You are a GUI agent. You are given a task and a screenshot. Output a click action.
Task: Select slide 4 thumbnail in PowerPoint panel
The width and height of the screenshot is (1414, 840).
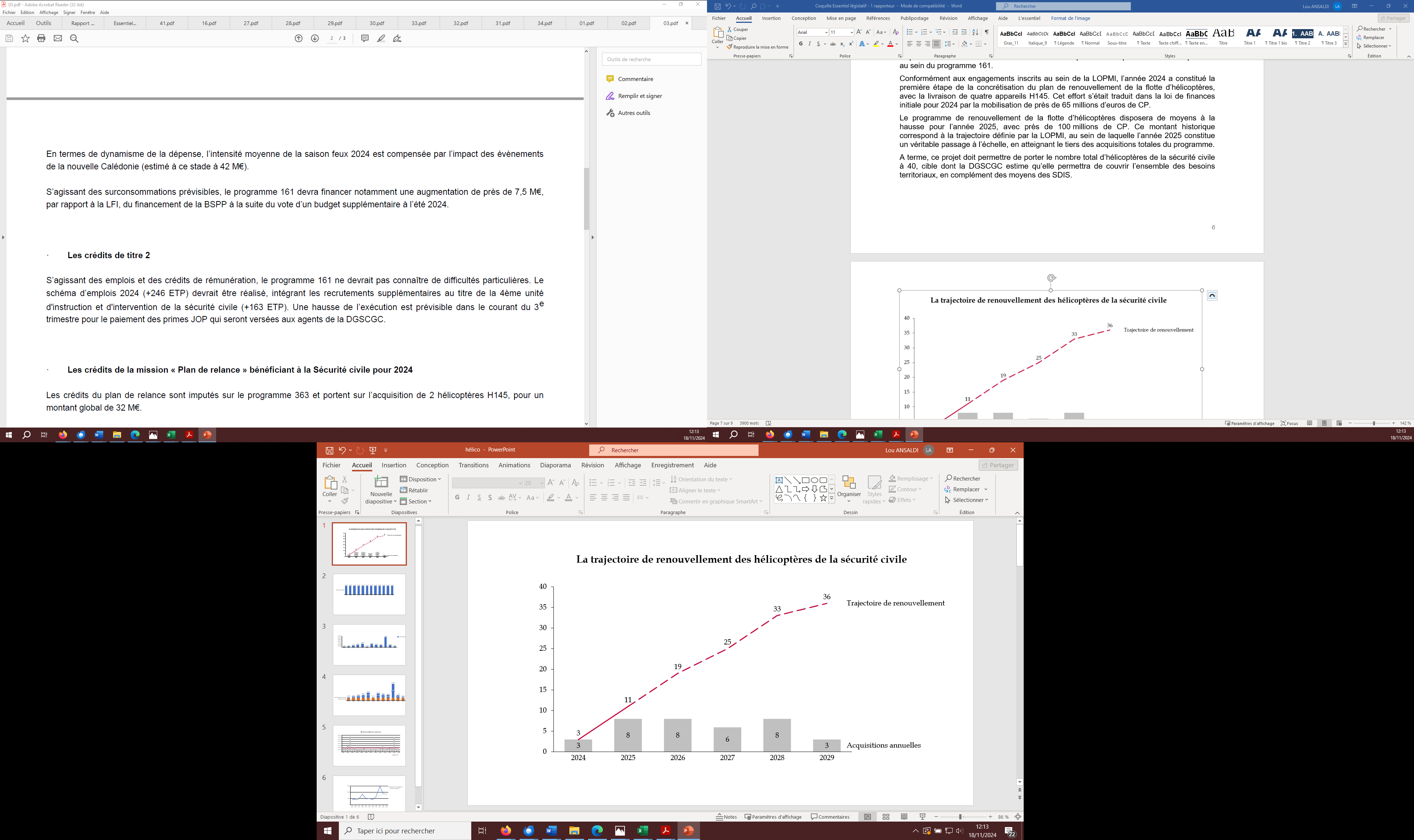point(369,695)
